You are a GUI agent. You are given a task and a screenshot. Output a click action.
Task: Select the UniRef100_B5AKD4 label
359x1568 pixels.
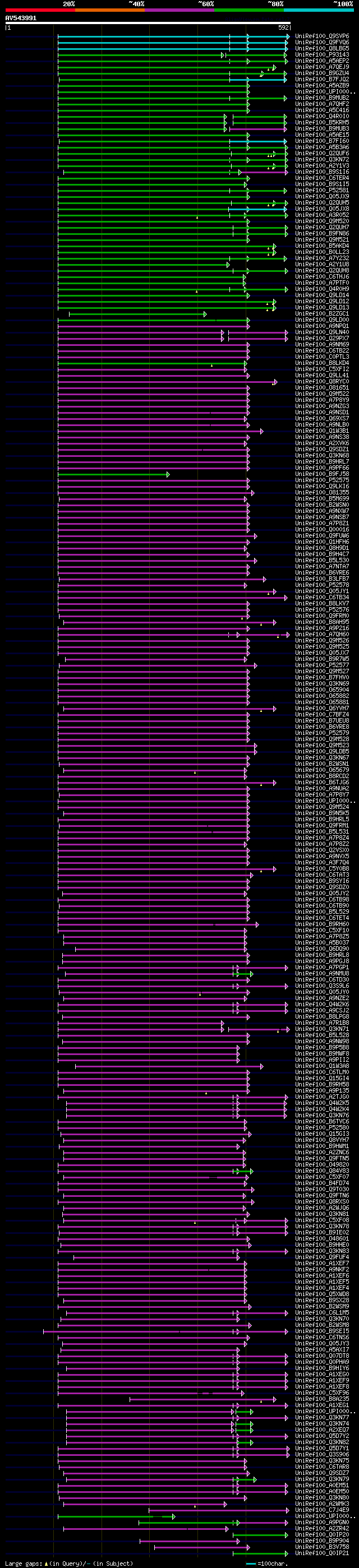click(322, 246)
